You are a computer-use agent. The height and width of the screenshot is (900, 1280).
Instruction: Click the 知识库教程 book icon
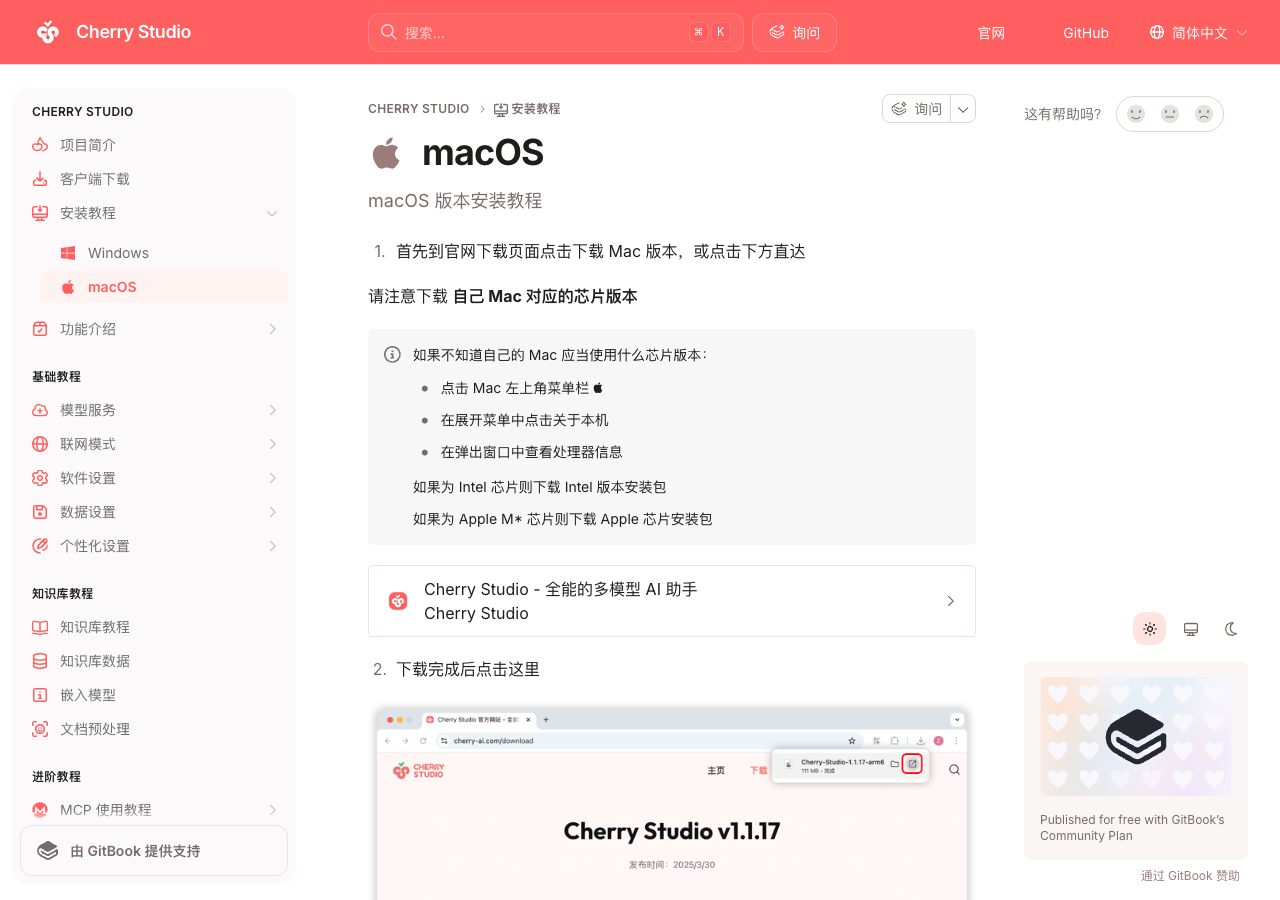(x=40, y=627)
